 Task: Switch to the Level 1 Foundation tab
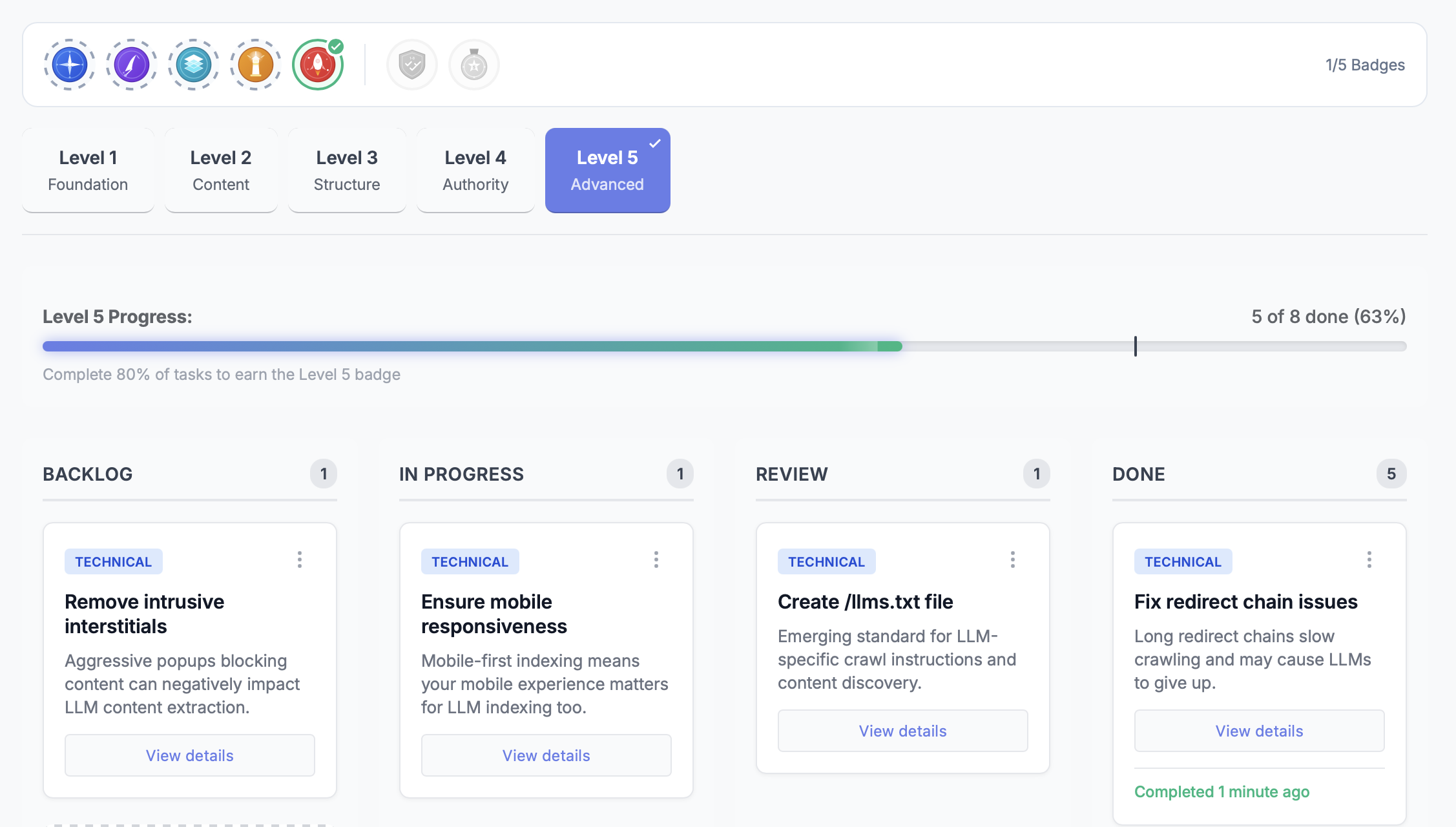coord(88,169)
